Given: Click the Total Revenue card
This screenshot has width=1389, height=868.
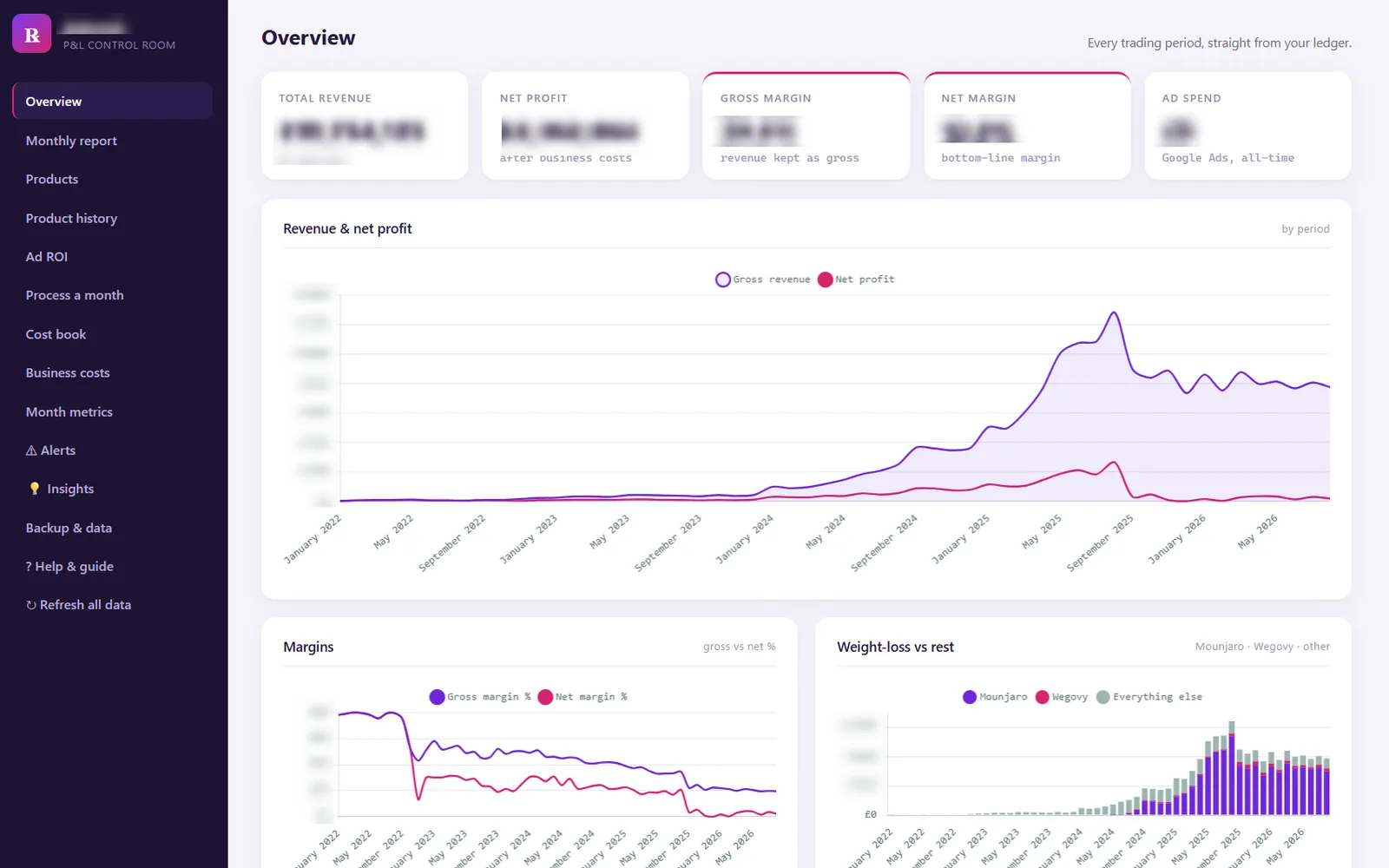Looking at the screenshot, I should pos(365,126).
